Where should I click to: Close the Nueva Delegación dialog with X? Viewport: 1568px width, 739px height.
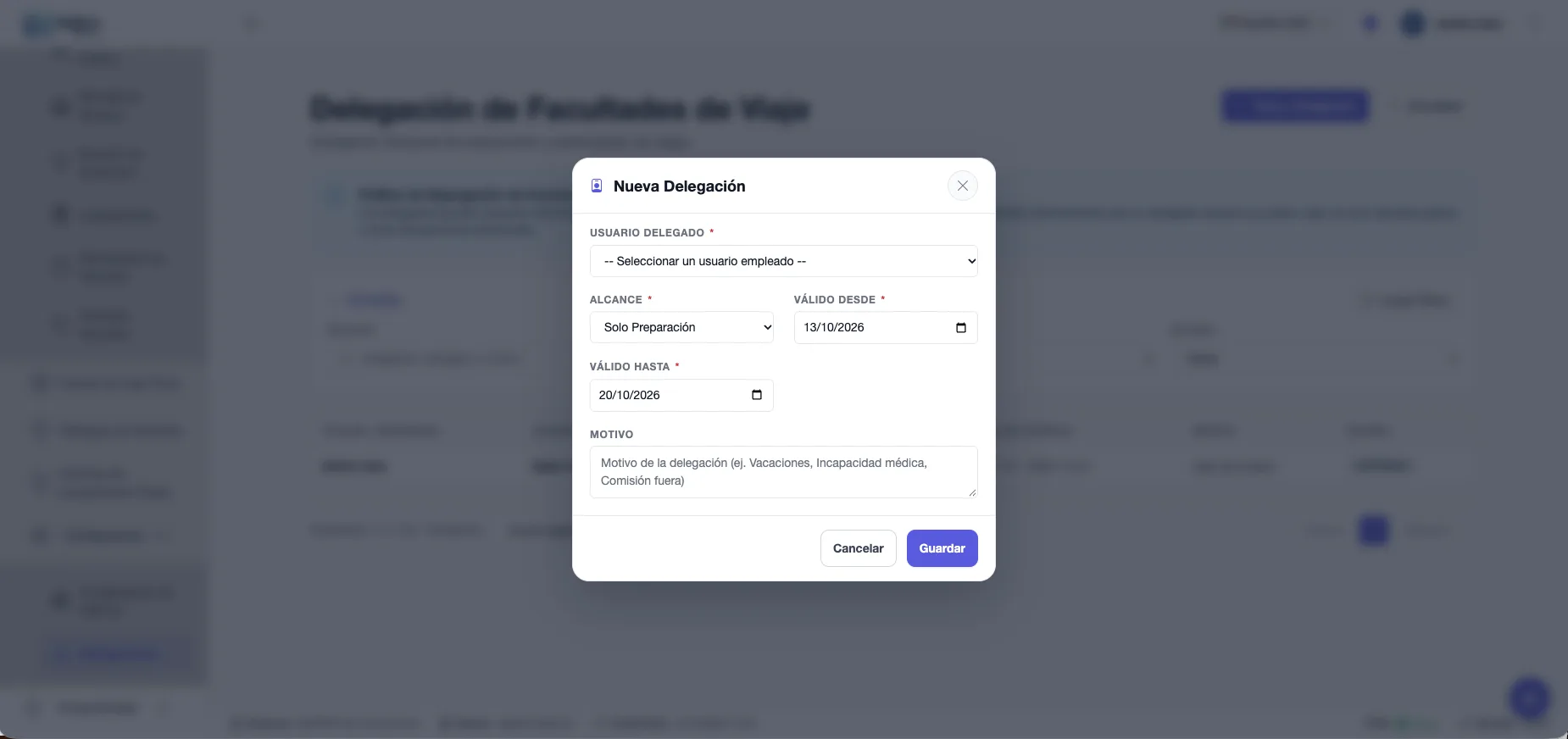click(x=962, y=186)
